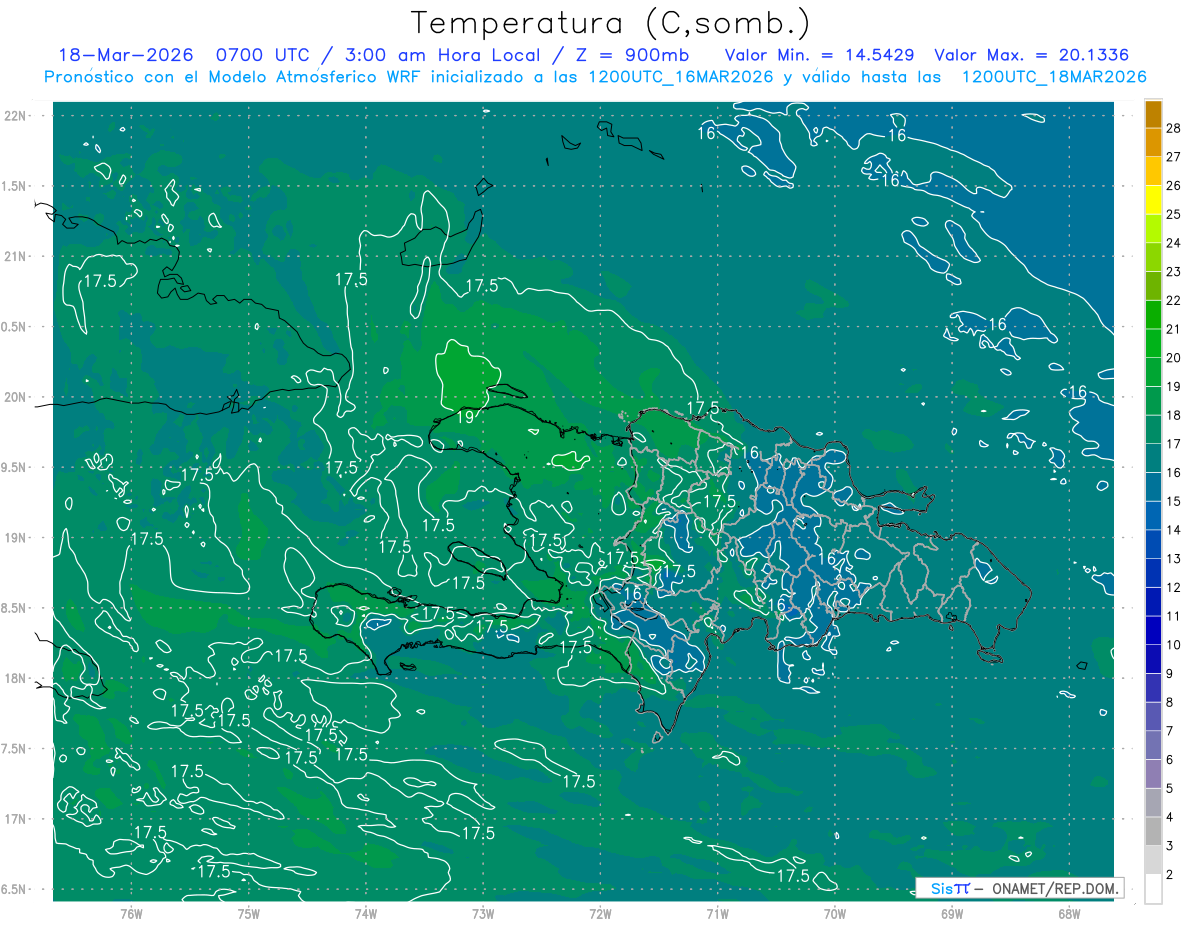
Task: Click the legend value "22"
Action: pos(1175,300)
